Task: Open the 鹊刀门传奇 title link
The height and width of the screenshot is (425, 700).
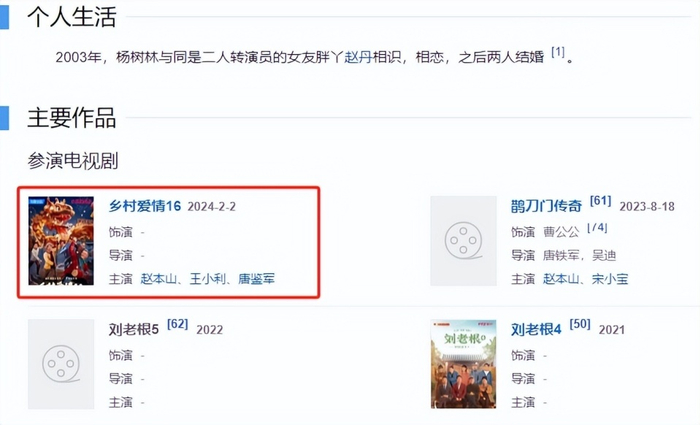Action: (547, 206)
